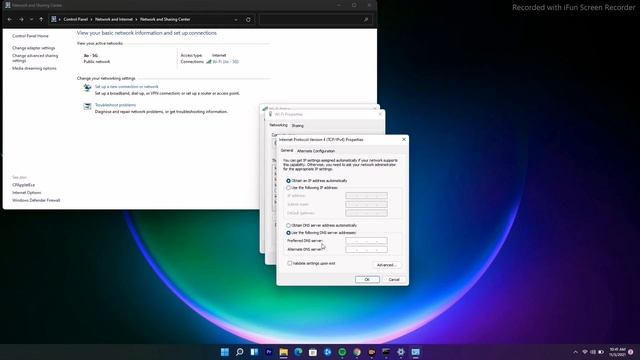
Task: Switch to Control Panel taskbar icon
Action: tap(416, 352)
